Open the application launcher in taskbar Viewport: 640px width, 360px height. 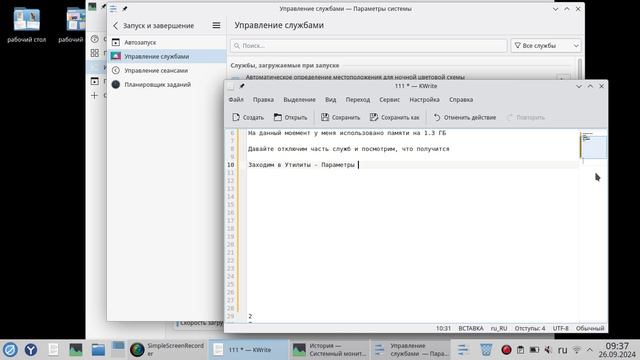coord(10,350)
